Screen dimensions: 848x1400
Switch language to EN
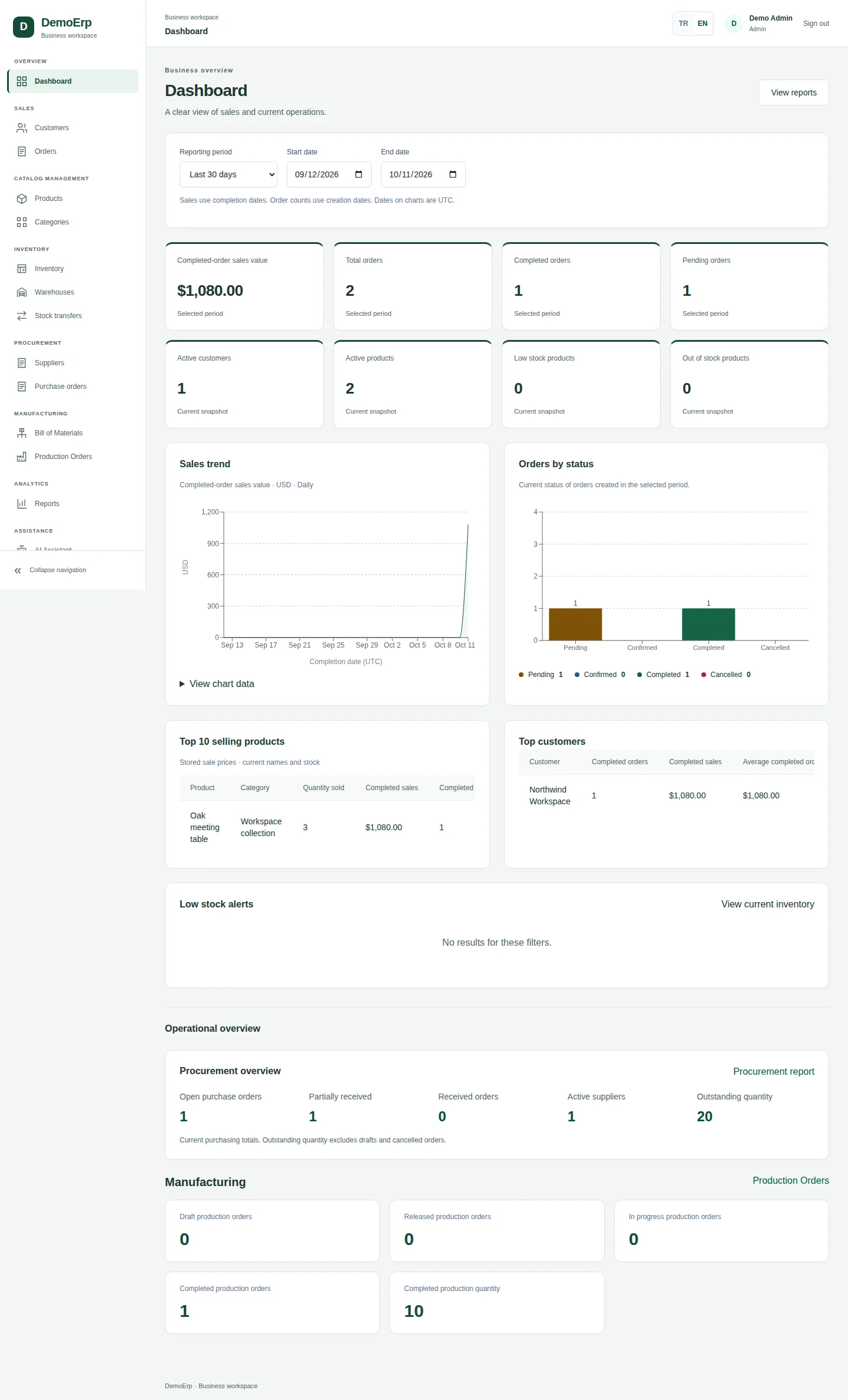coord(703,24)
